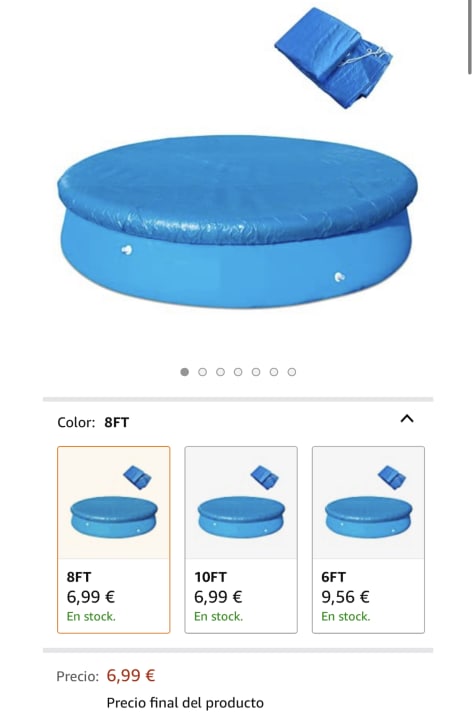Open the main pool cover product image
The width and height of the screenshot is (475, 722).
point(237,222)
